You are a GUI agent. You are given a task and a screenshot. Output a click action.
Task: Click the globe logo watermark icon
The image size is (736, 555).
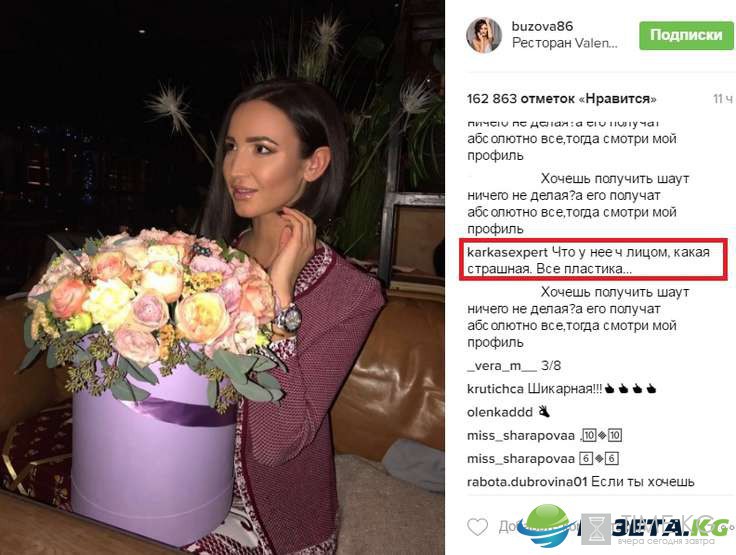pyautogui.click(x=547, y=526)
